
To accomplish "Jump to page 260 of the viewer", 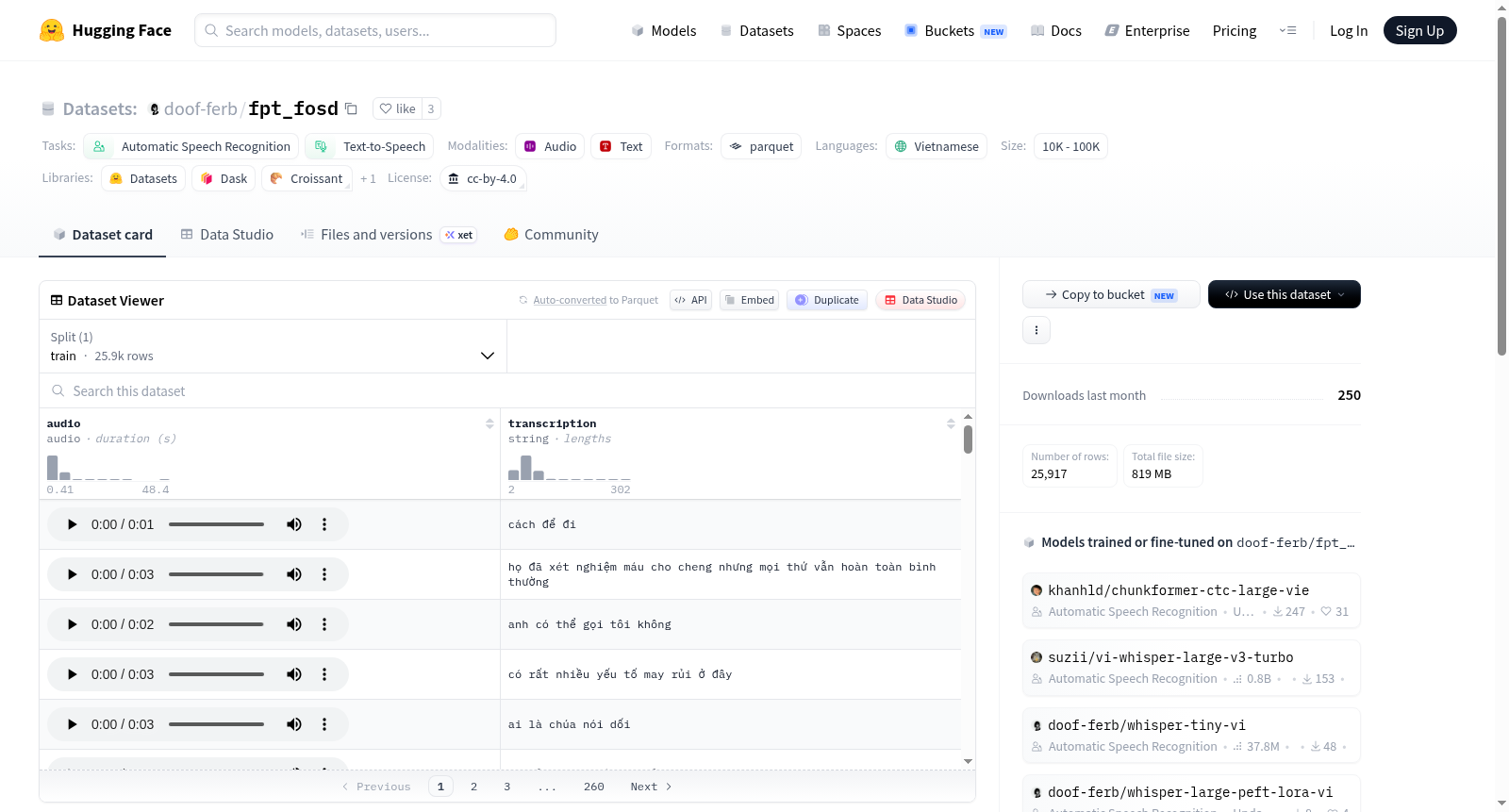I will [x=594, y=787].
